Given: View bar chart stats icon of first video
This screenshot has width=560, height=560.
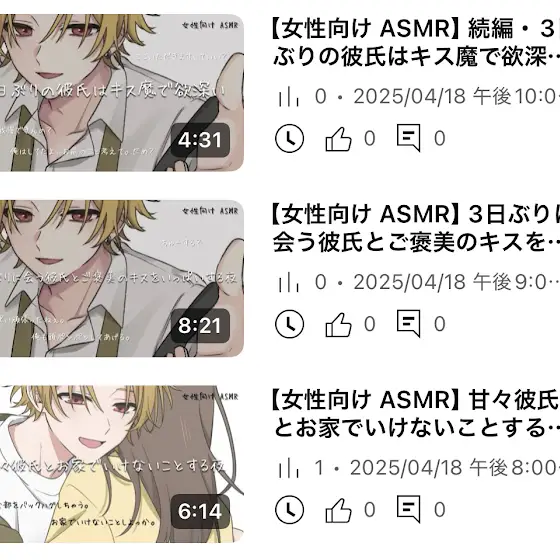Looking at the screenshot, I should pyautogui.click(x=289, y=97).
